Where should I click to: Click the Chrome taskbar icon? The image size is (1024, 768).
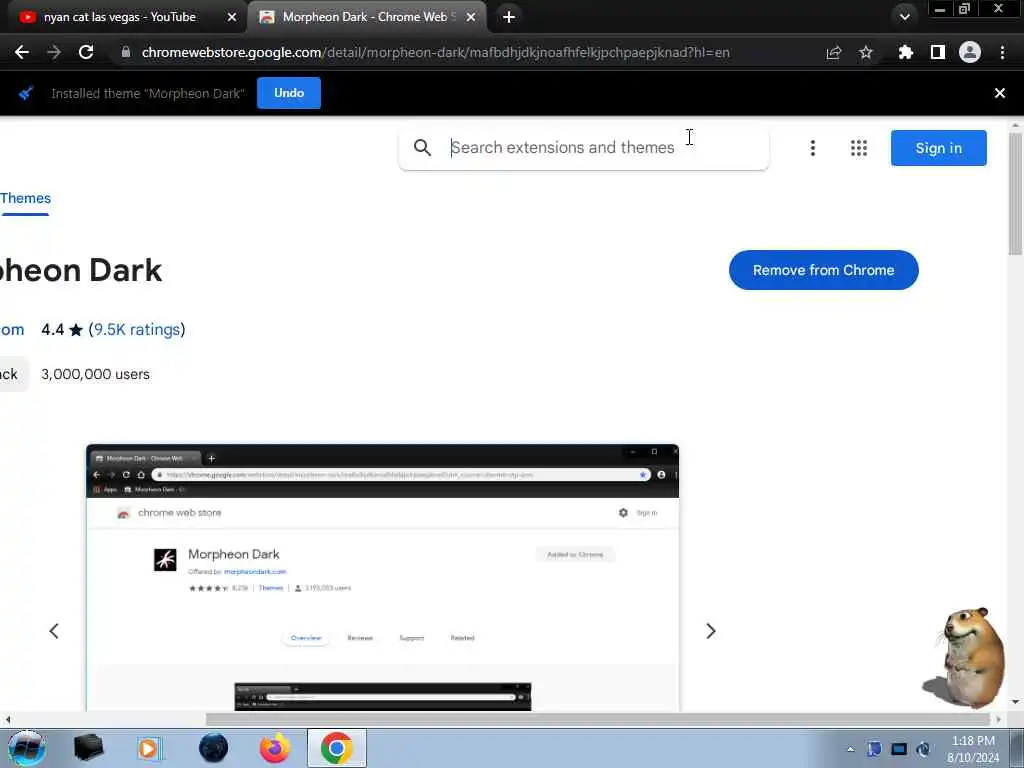[337, 748]
